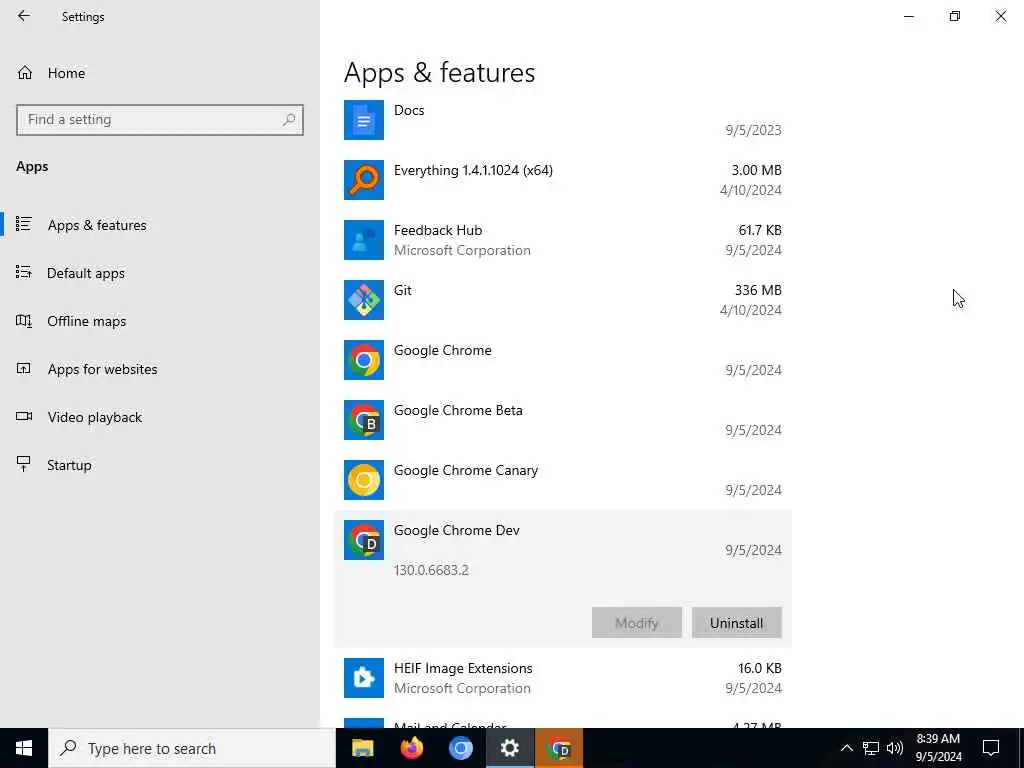This screenshot has width=1024, height=768.
Task: Open Startup section
Action: (x=160, y=465)
